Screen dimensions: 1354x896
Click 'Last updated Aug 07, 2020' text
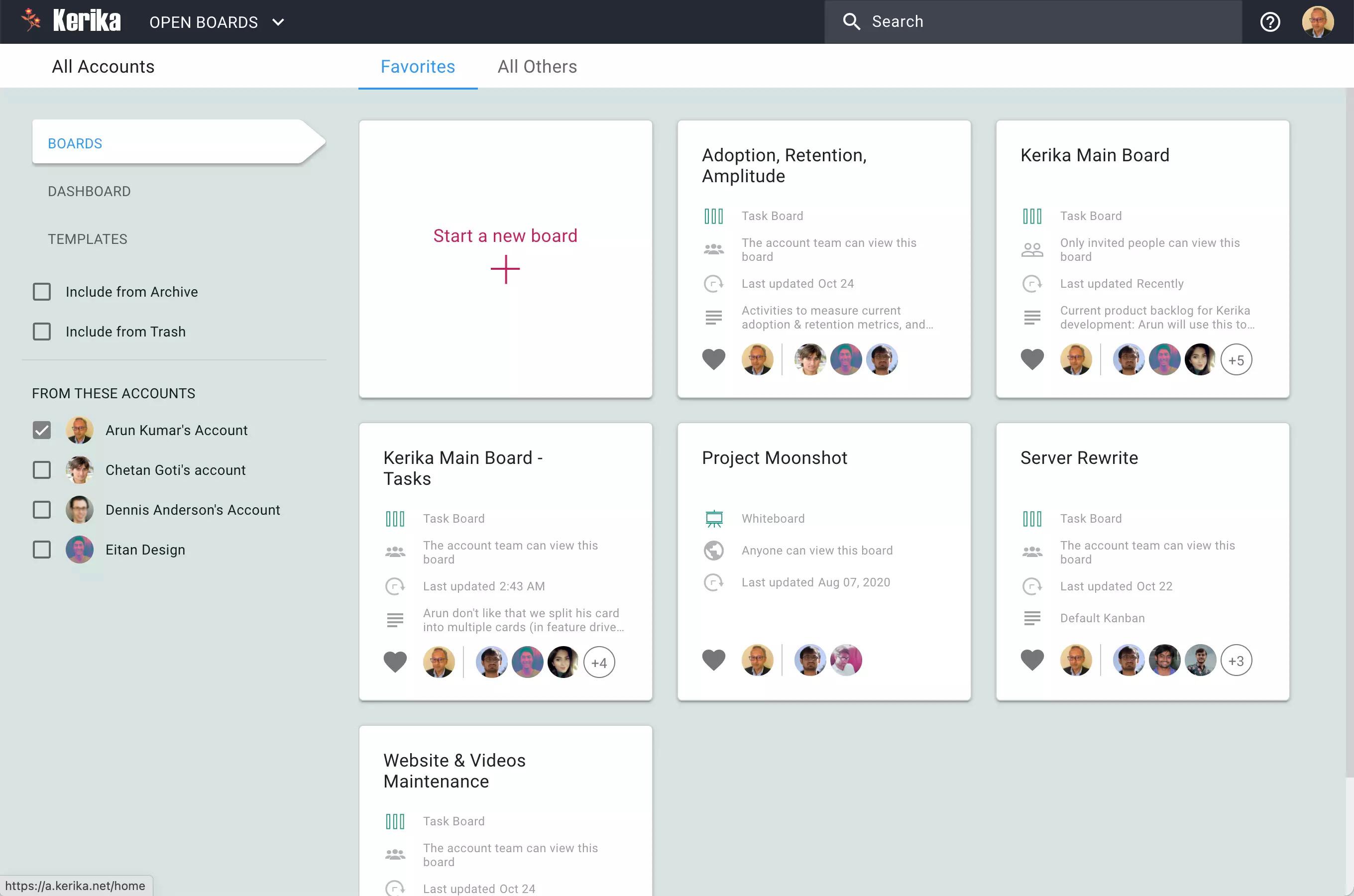[815, 582]
